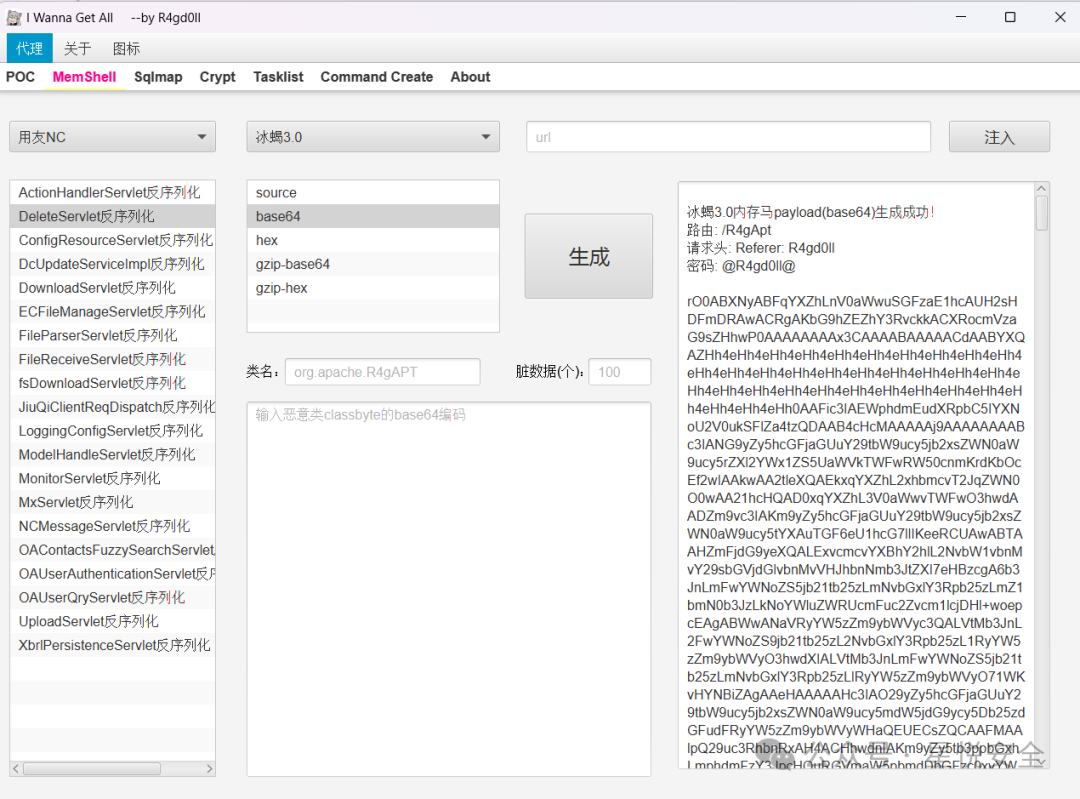Screen dimensions: 1080x799
Task: Click left arrow of servlet list scrollbar
Action: pos(16,768)
